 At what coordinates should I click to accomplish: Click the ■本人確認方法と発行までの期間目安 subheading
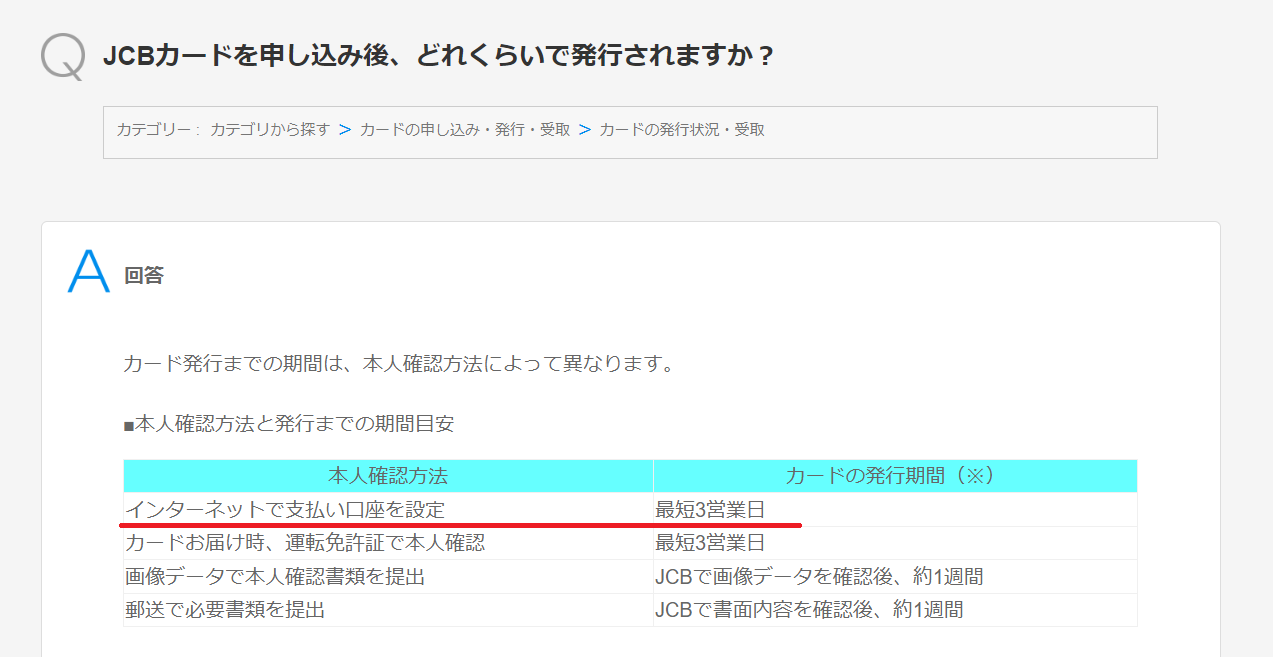(288, 424)
